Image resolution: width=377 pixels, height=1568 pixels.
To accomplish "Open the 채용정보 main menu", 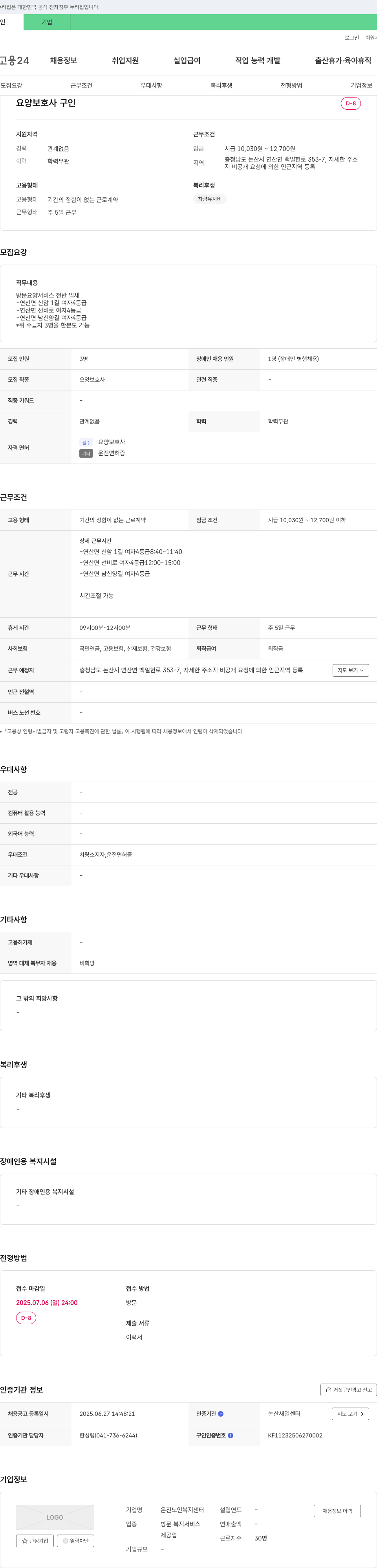I will pyautogui.click(x=63, y=60).
